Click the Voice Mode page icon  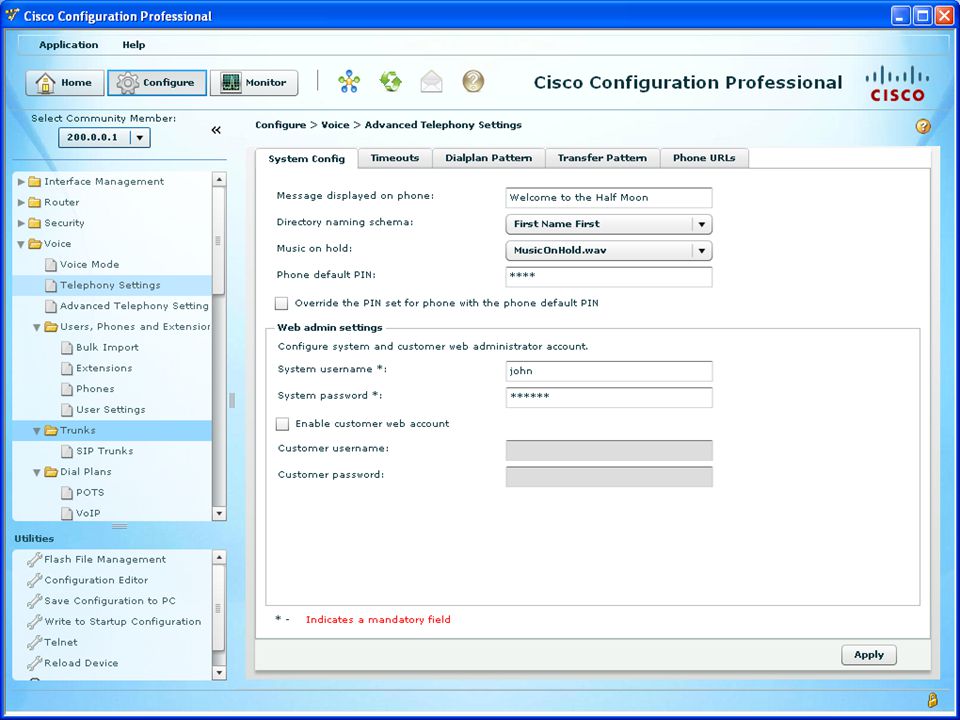(x=51, y=264)
